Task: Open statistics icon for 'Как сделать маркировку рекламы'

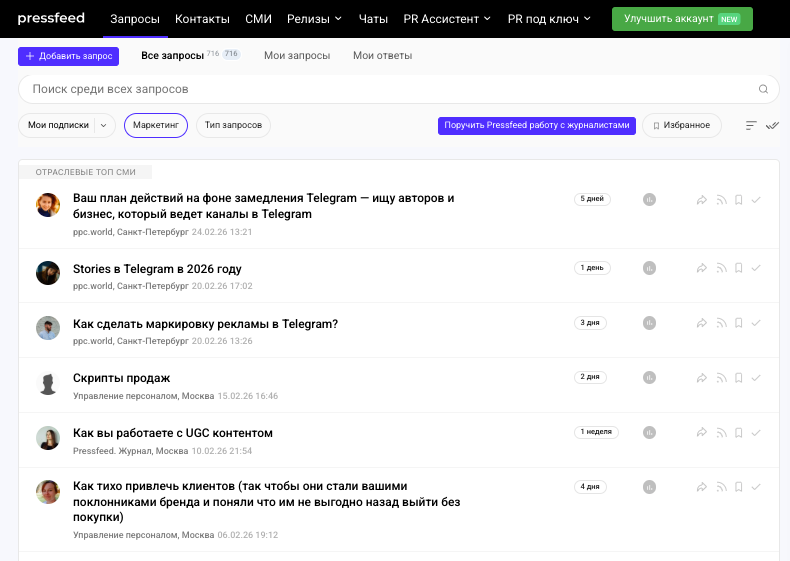Action: (x=649, y=323)
